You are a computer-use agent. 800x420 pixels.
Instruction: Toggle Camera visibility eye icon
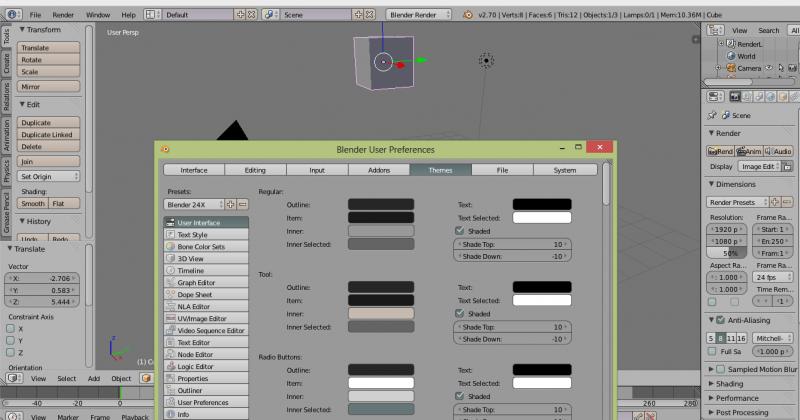[x=769, y=67]
